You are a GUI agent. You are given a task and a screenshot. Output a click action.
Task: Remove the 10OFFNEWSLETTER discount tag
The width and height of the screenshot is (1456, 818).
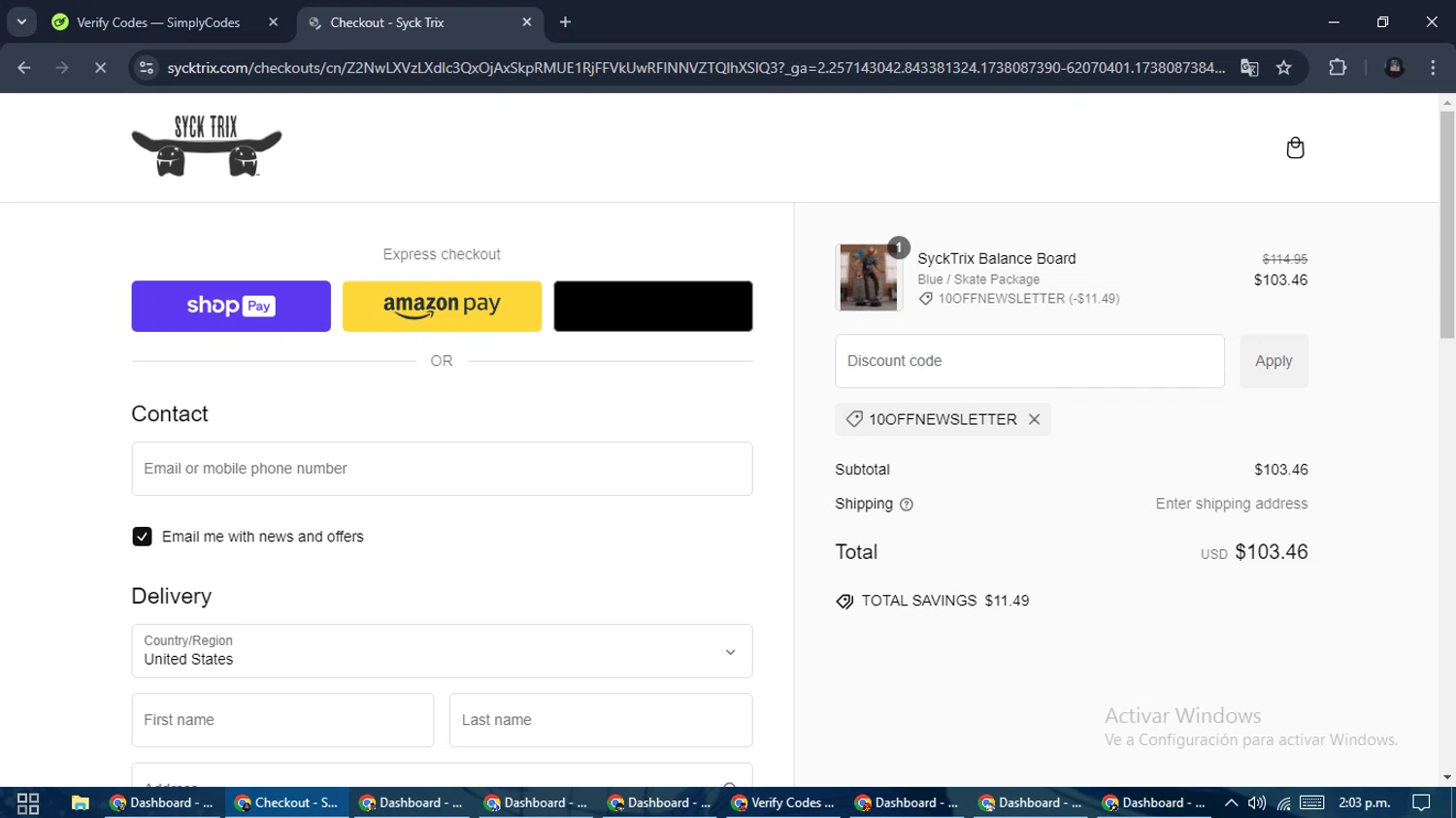pos(1035,419)
